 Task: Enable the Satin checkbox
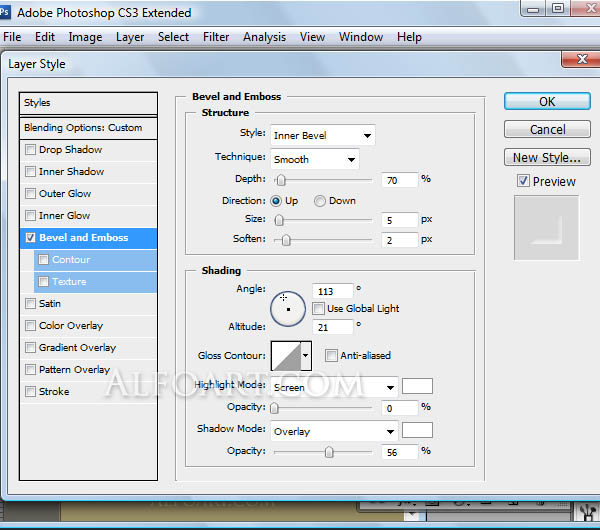[x=30, y=303]
